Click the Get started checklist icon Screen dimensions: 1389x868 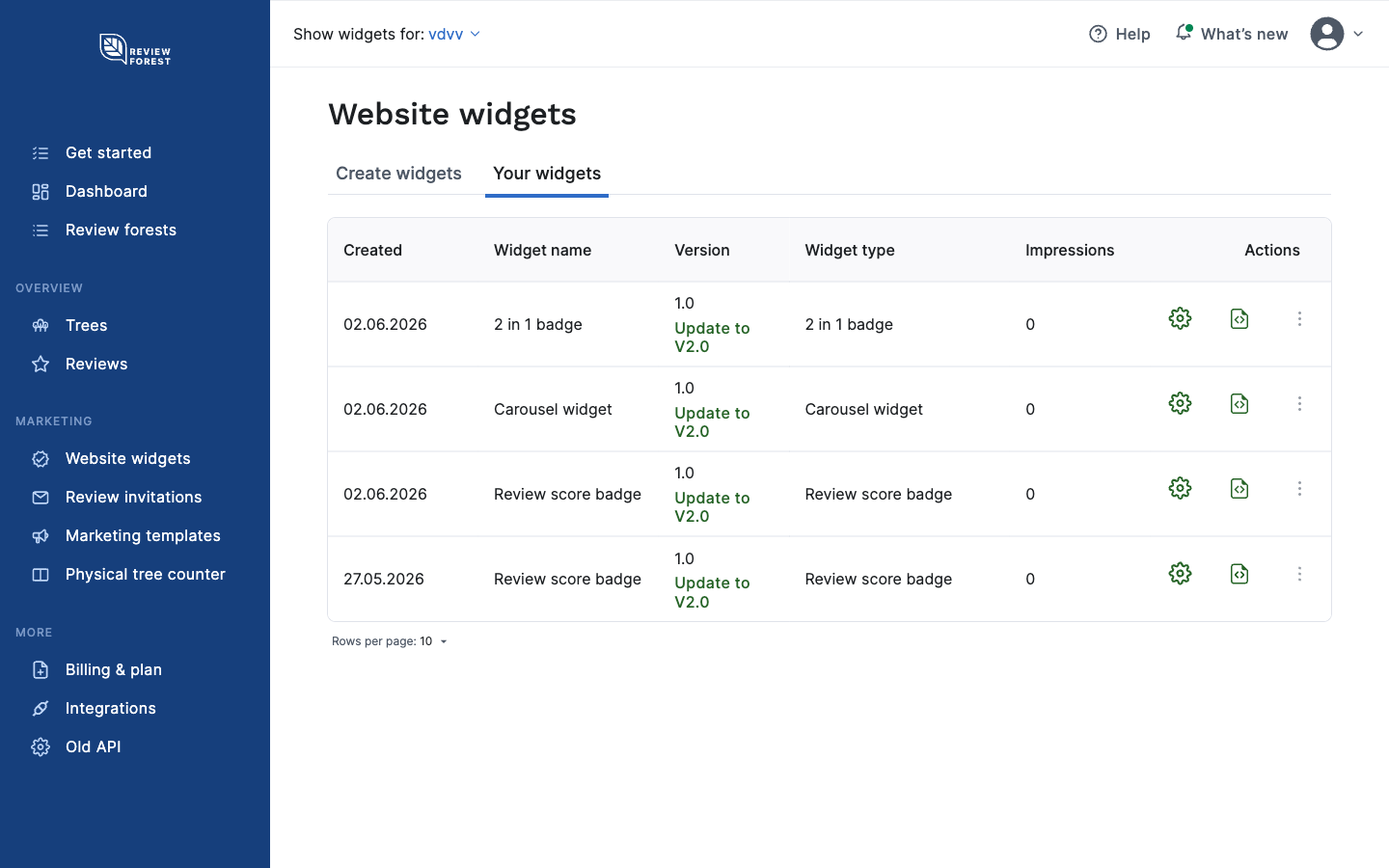coord(41,153)
